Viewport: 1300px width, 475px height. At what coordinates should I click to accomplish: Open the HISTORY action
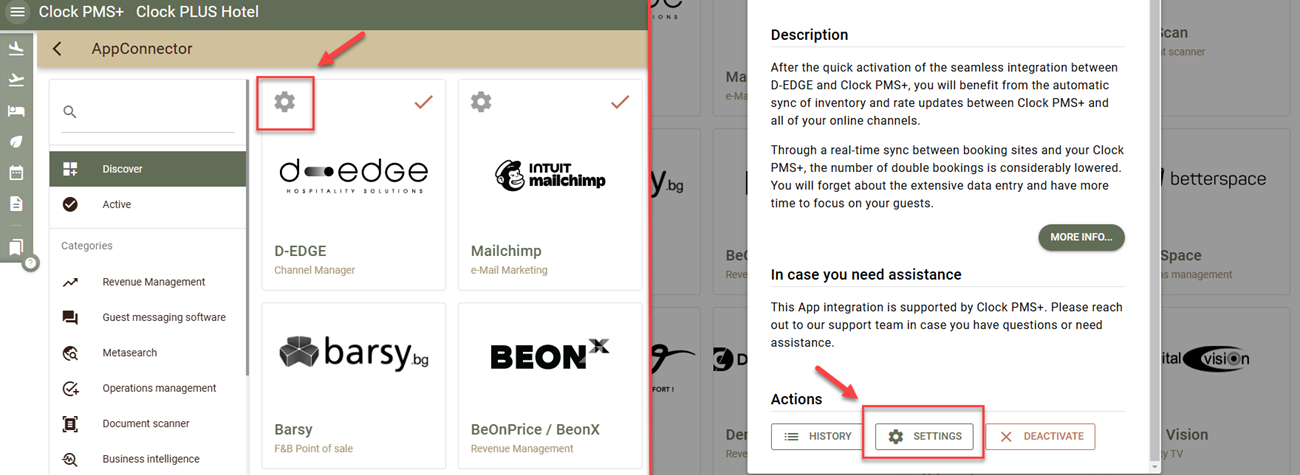(818, 437)
